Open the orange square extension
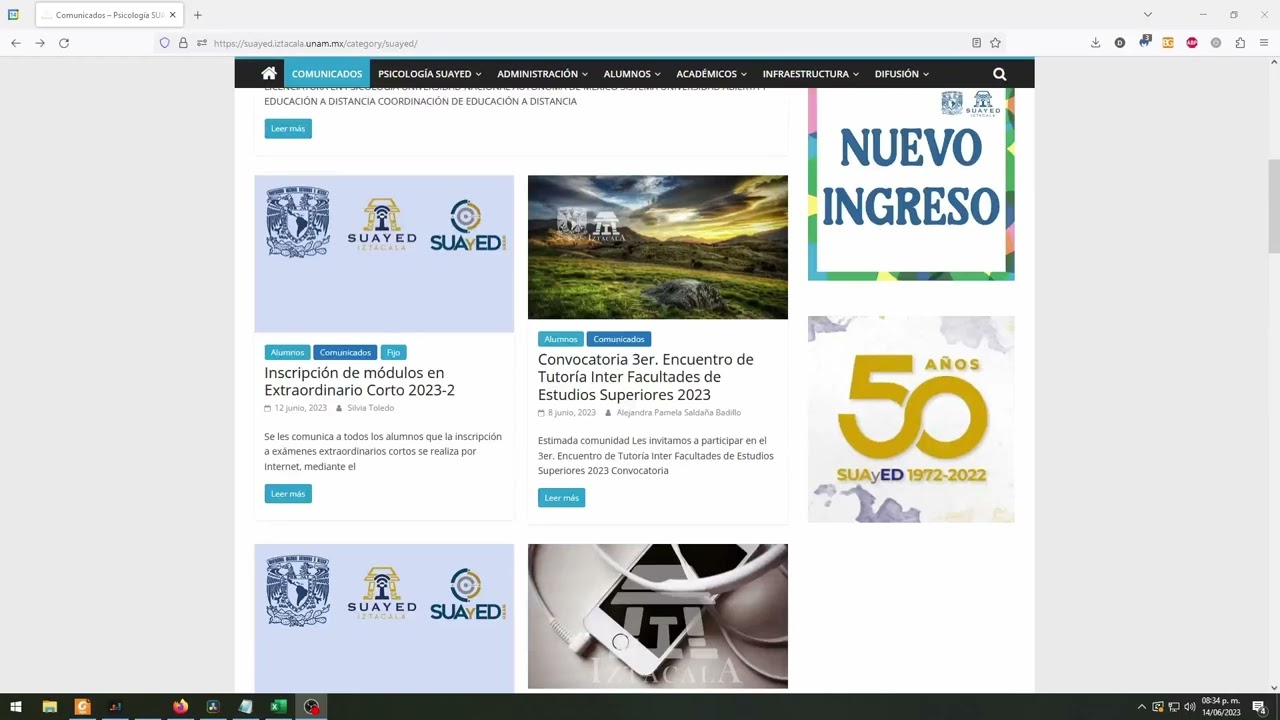This screenshot has width=1280, height=720. [x=1168, y=43]
